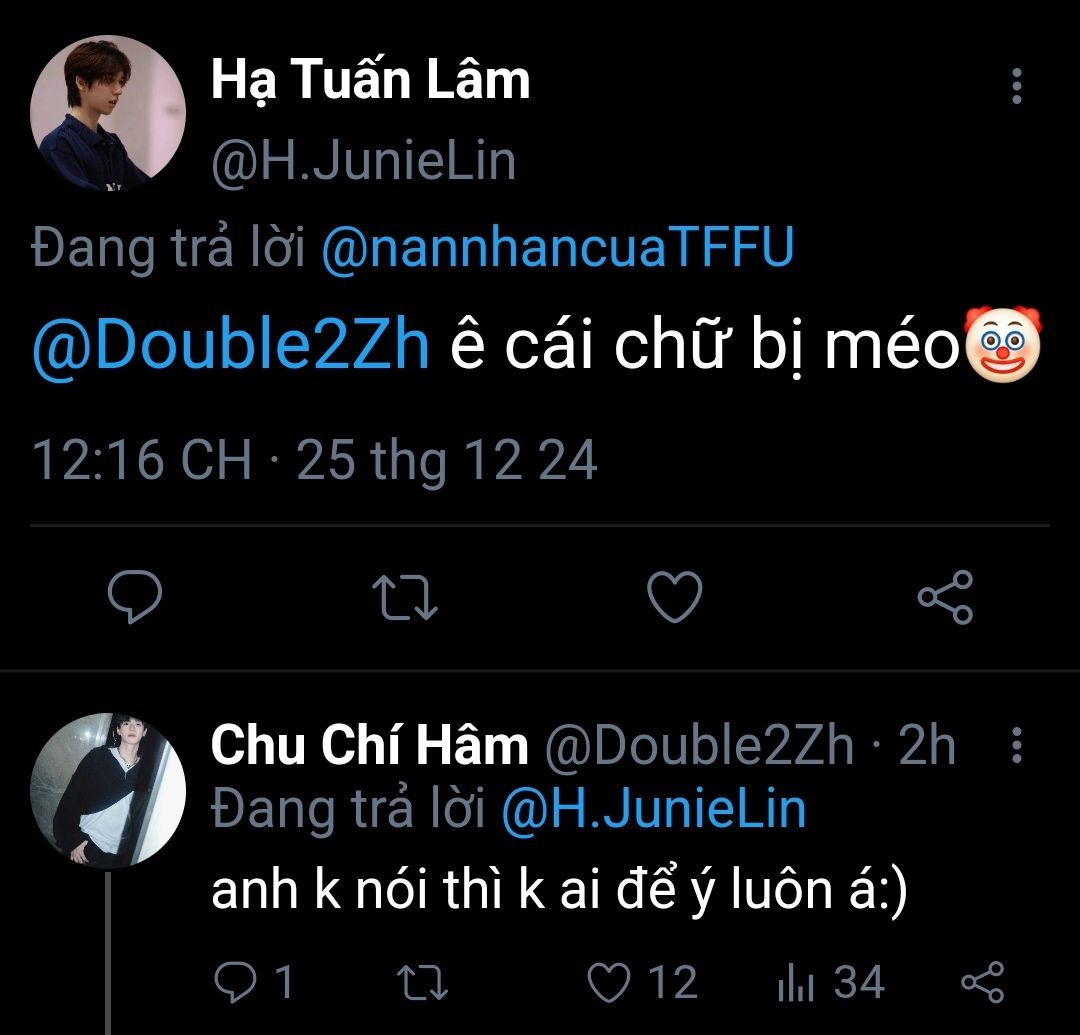The image size is (1080, 1035).
Task: Open Hạ Tuấn Lâm display name
Action: (x=370, y=80)
